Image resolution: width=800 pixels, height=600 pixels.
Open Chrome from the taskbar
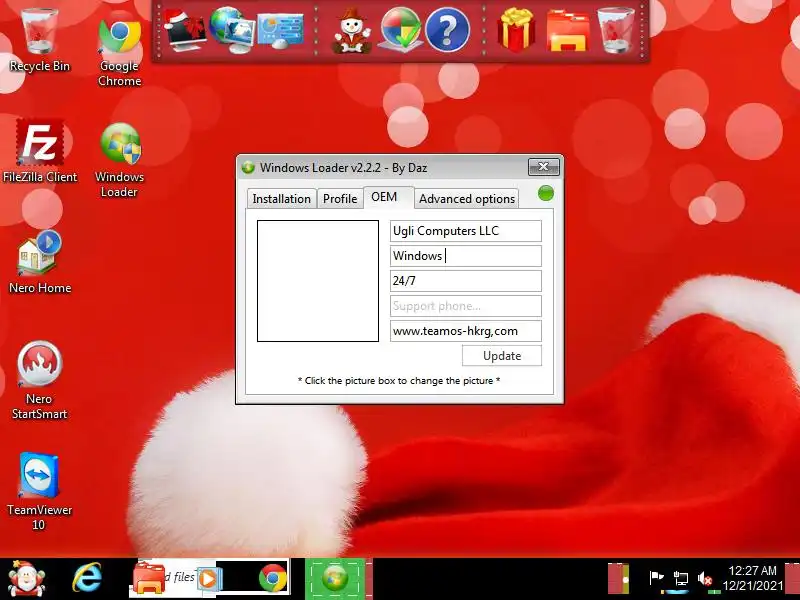[272, 579]
